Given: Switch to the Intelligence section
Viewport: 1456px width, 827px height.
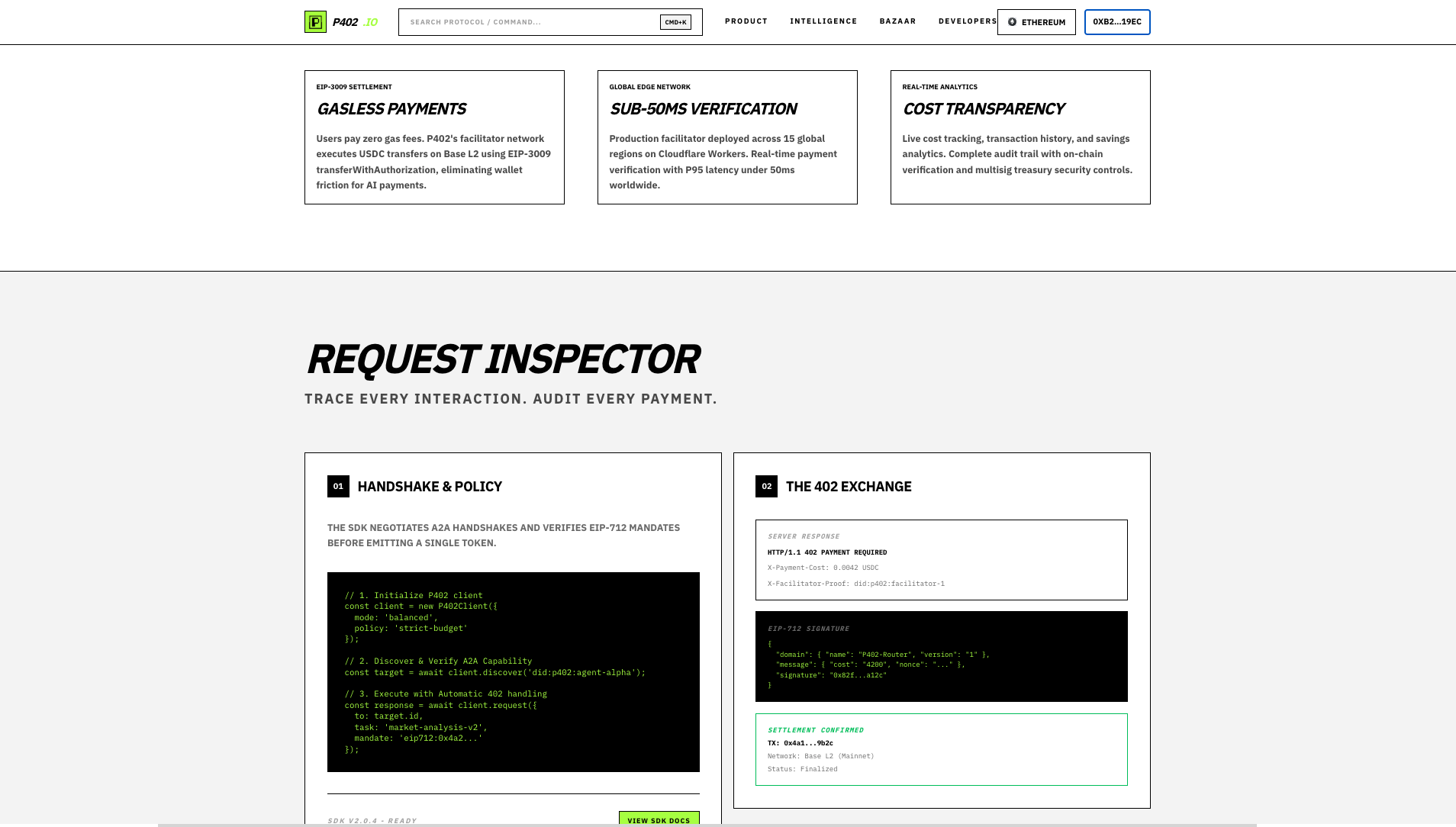Looking at the screenshot, I should pos(823,21).
